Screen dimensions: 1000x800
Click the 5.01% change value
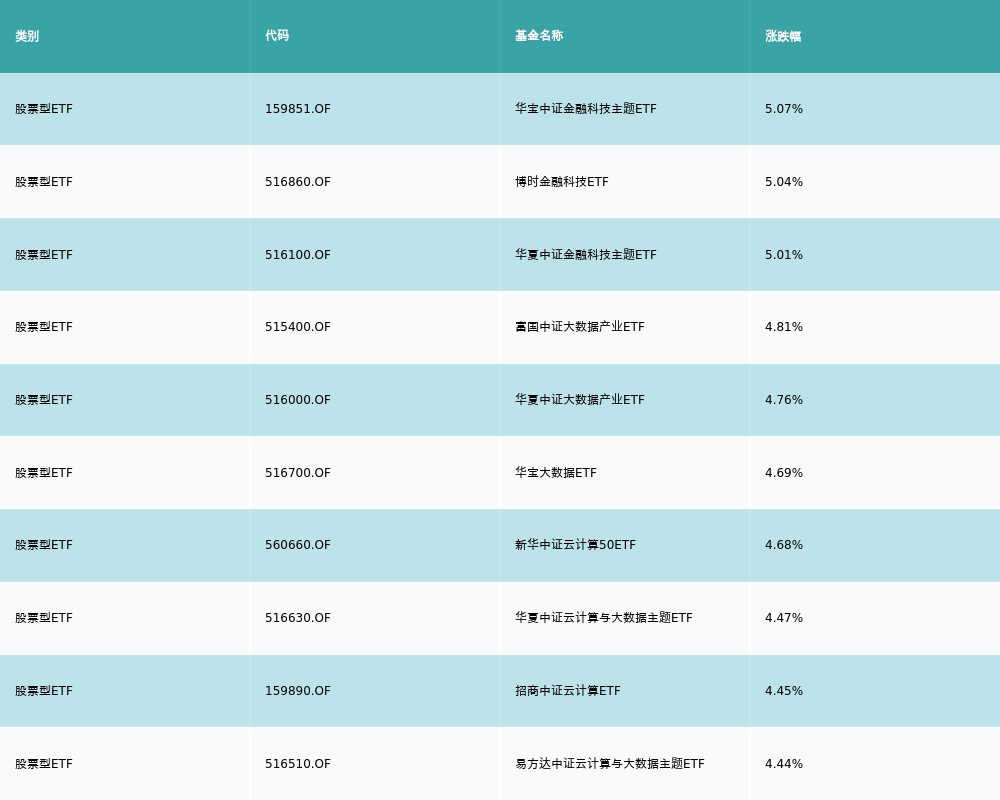pyautogui.click(x=784, y=255)
